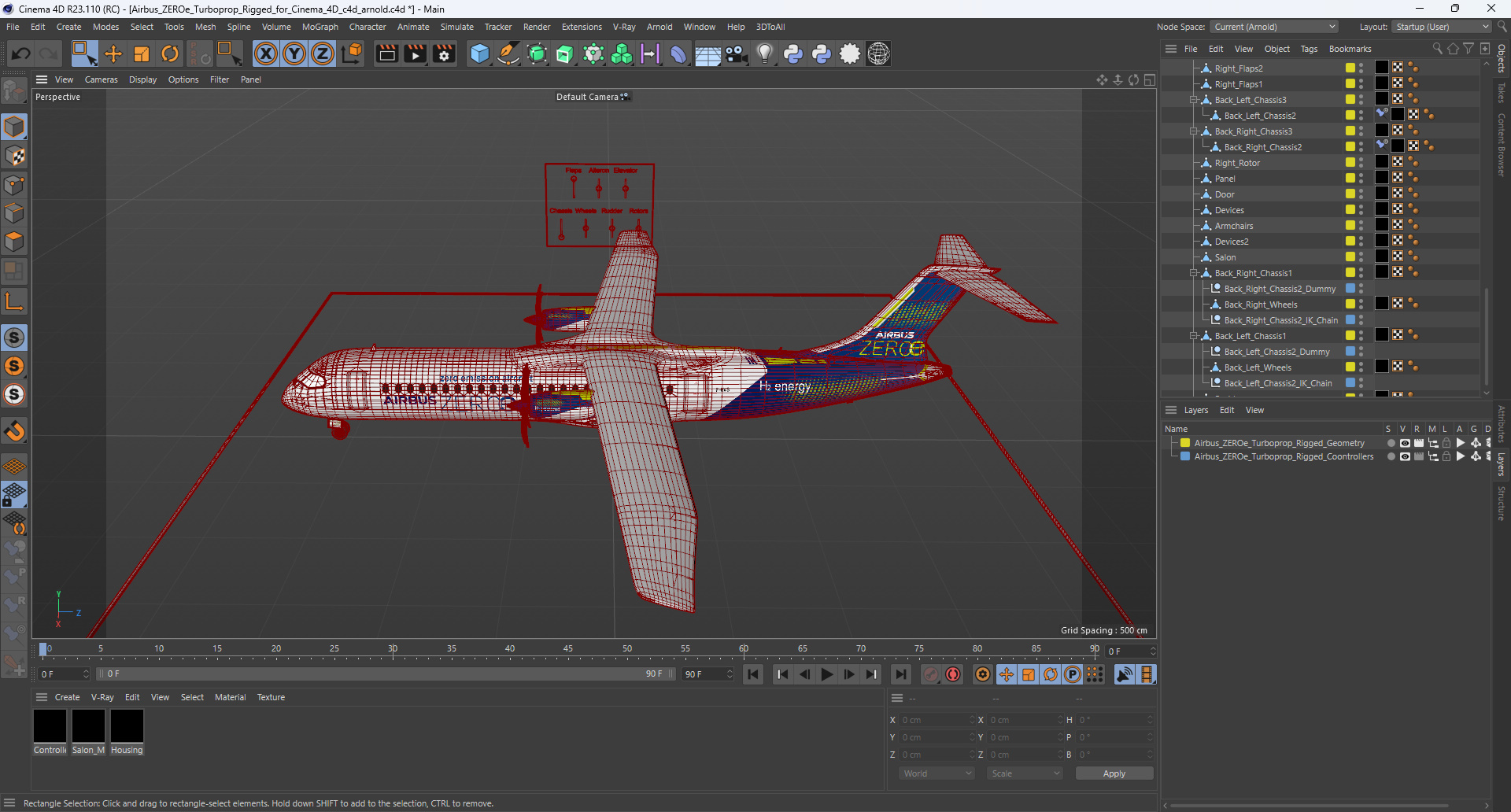Viewport: 1511px width, 812px height.
Task: Open the MoGraph menu
Action: click(320, 27)
